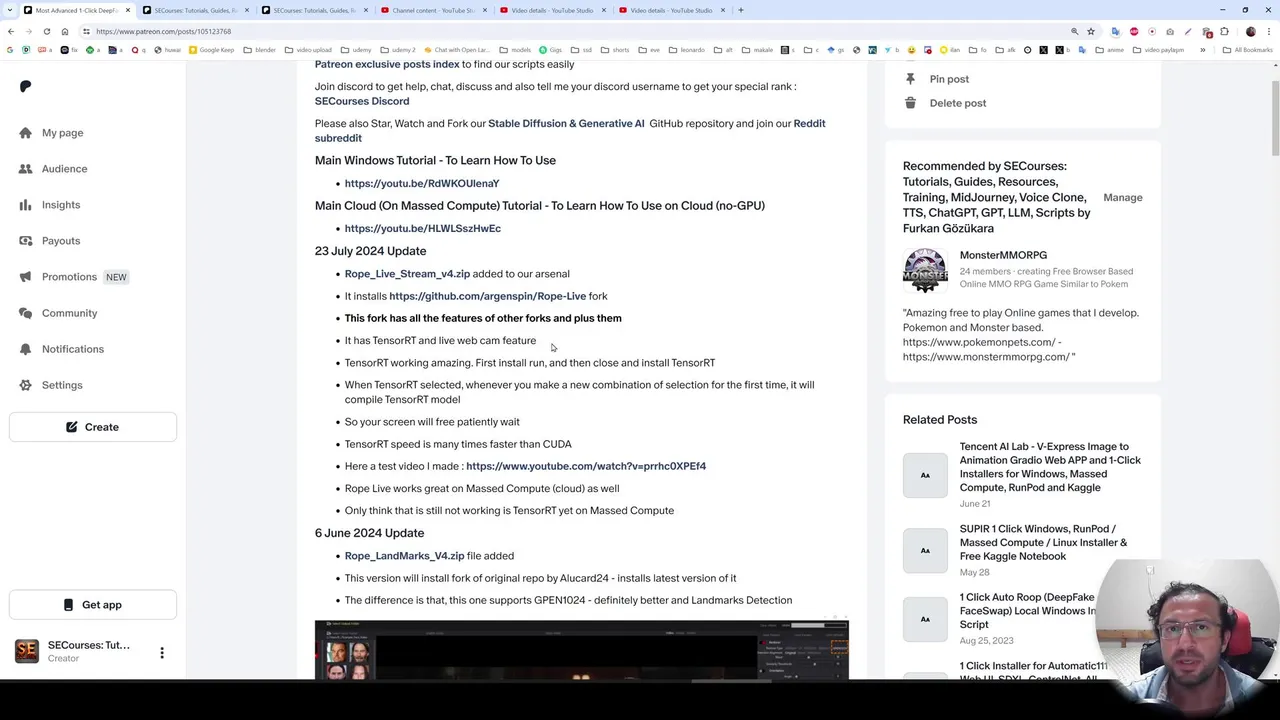The height and width of the screenshot is (720, 1280).
Task: Open the MonsterMMORPG creator name link
Action: 1003,255
